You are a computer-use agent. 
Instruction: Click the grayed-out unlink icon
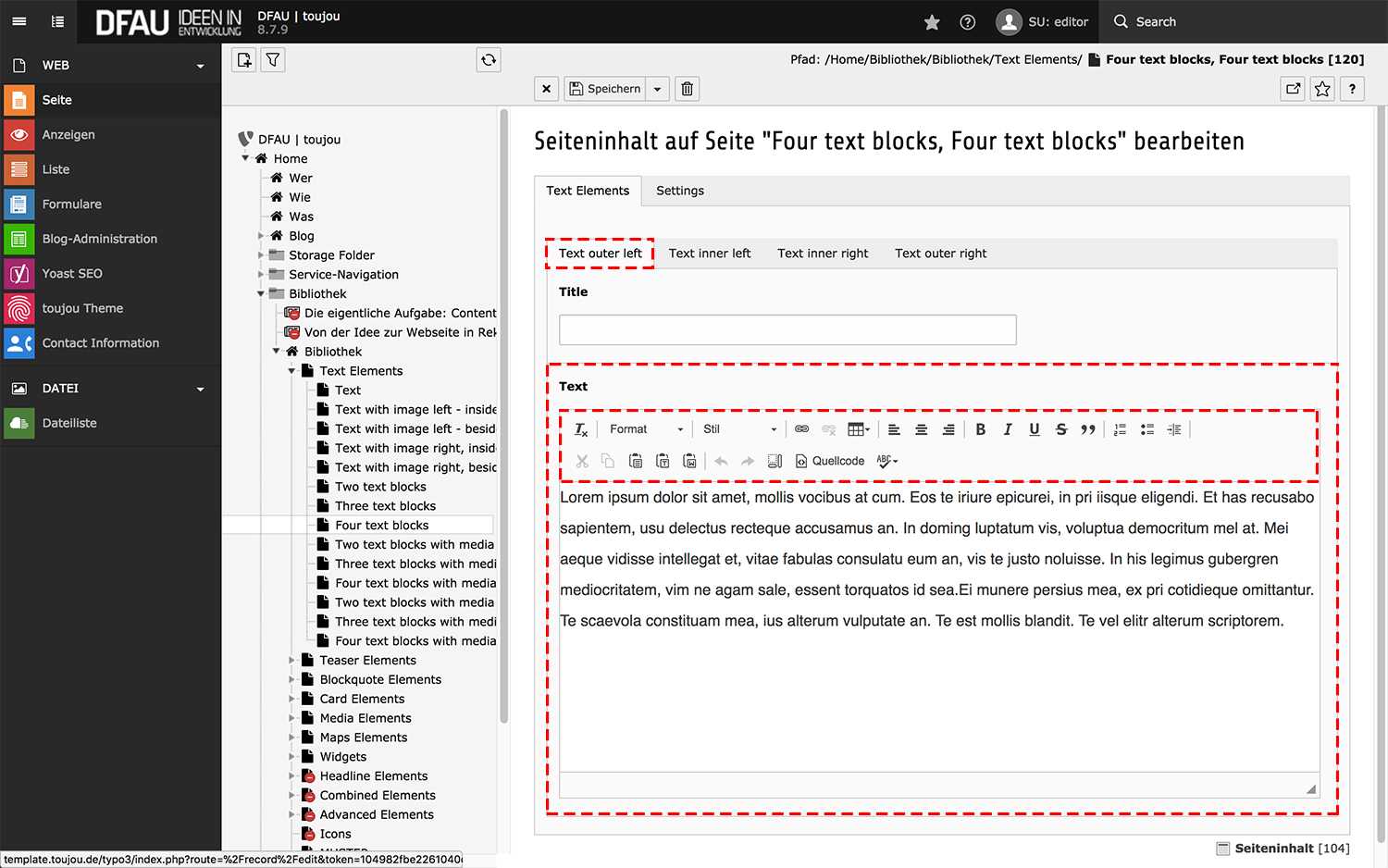click(x=829, y=429)
